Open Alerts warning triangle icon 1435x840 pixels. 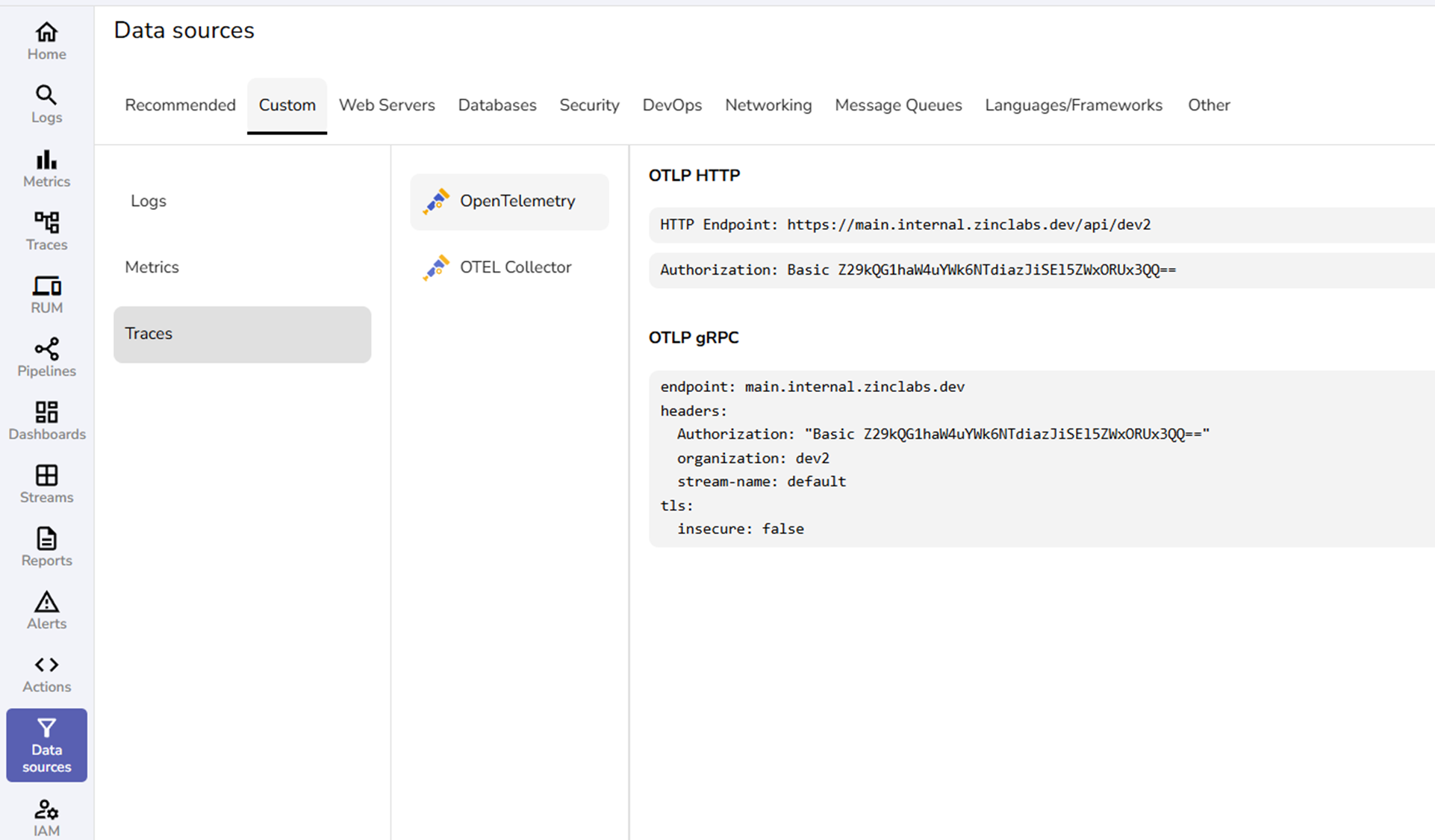(x=46, y=602)
